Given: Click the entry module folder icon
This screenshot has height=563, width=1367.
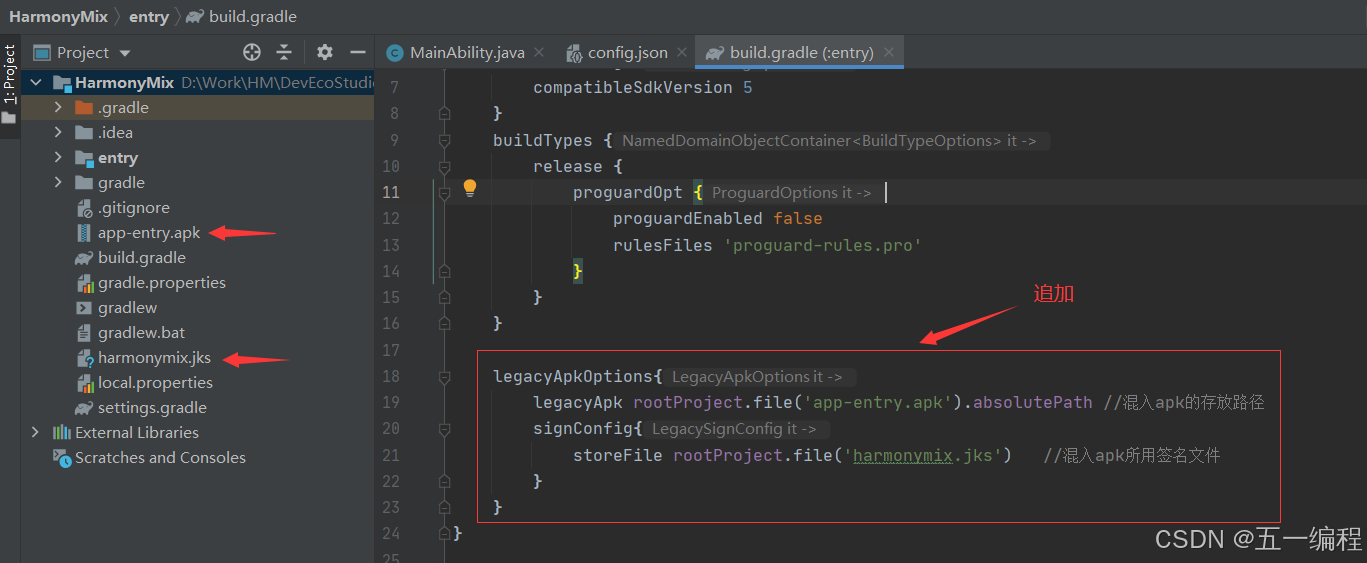Looking at the screenshot, I should pyautogui.click(x=84, y=157).
